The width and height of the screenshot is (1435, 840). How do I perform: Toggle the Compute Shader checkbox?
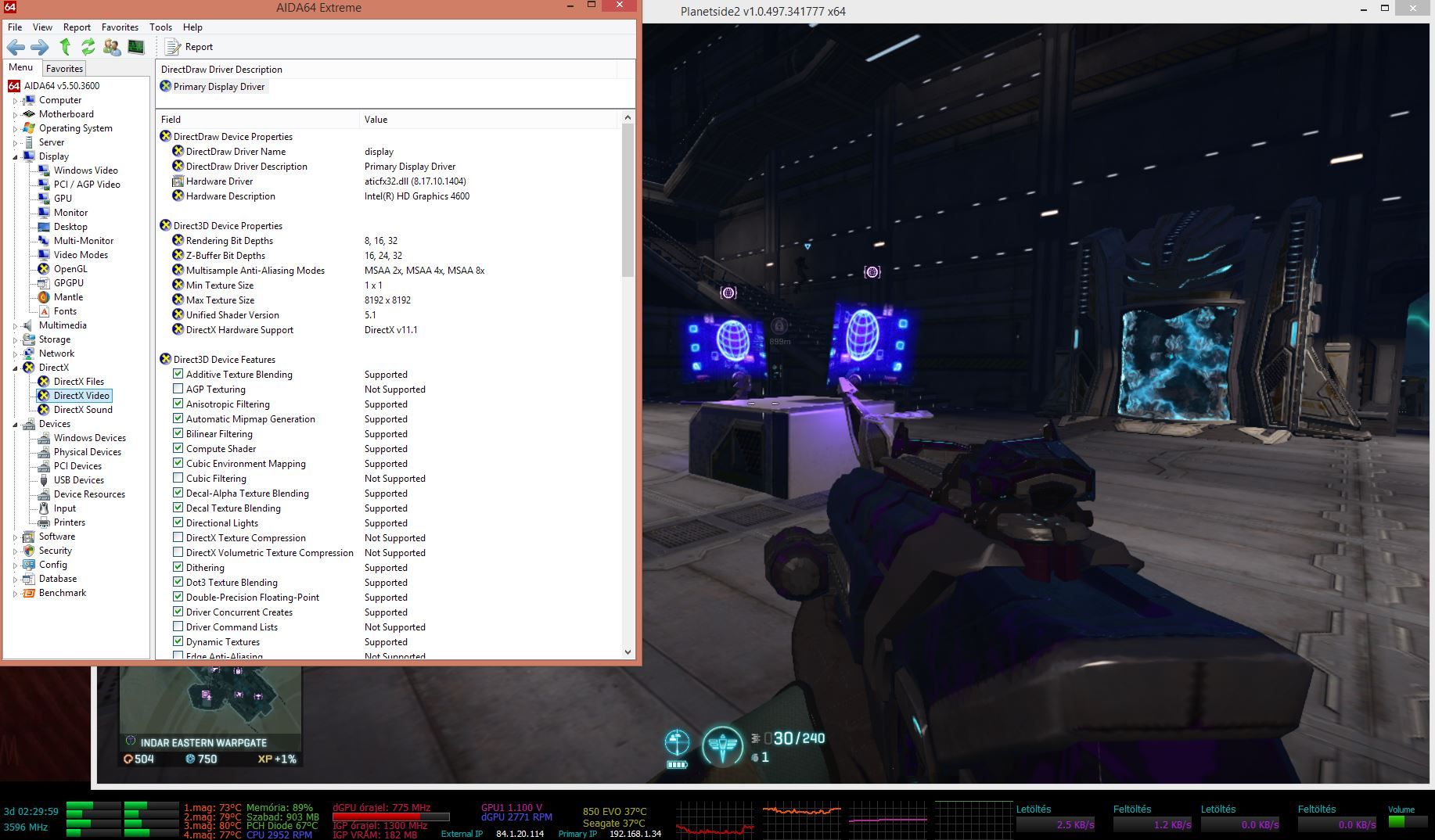click(x=178, y=448)
